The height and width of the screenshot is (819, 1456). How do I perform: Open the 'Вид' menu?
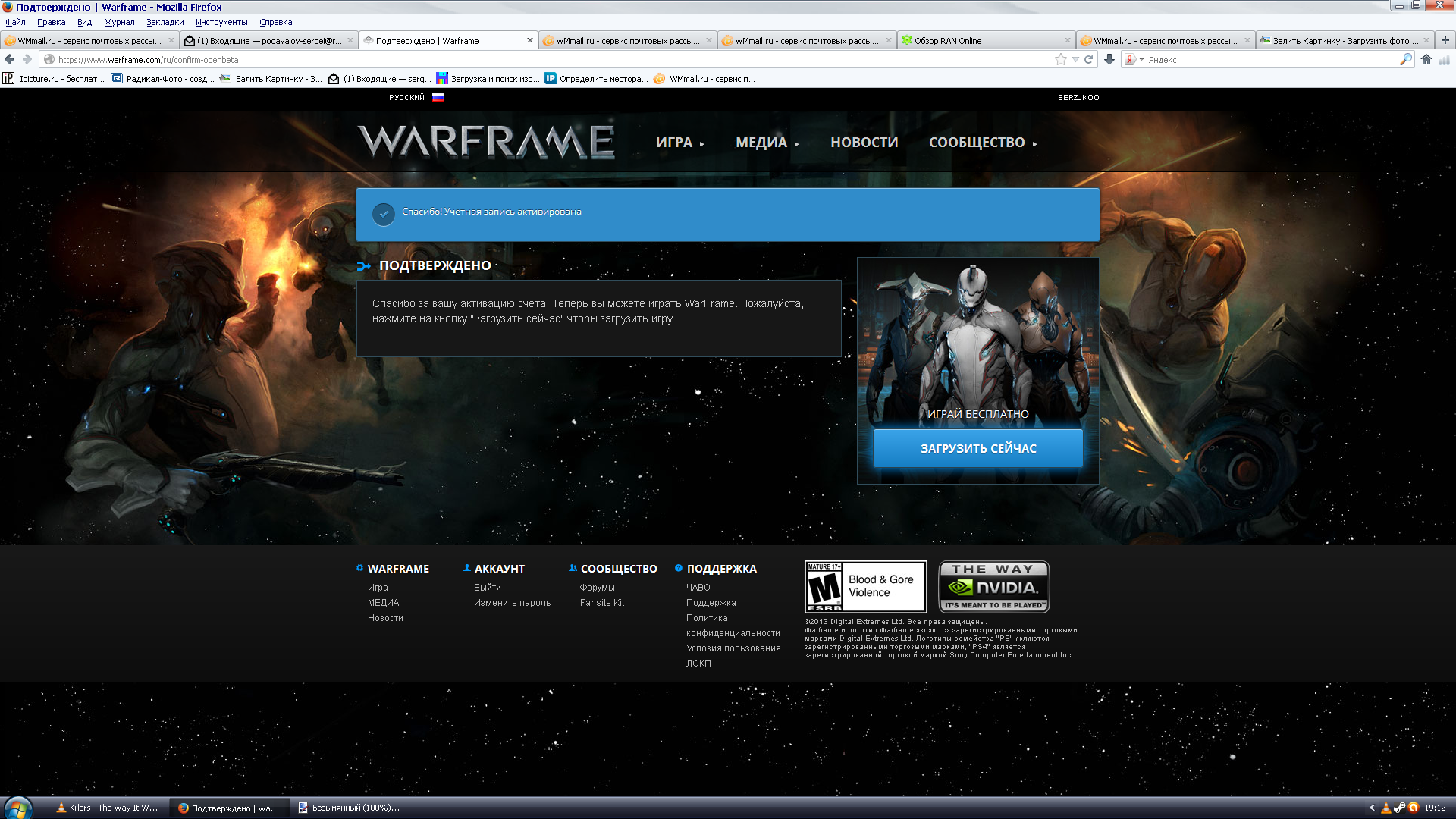(x=84, y=22)
